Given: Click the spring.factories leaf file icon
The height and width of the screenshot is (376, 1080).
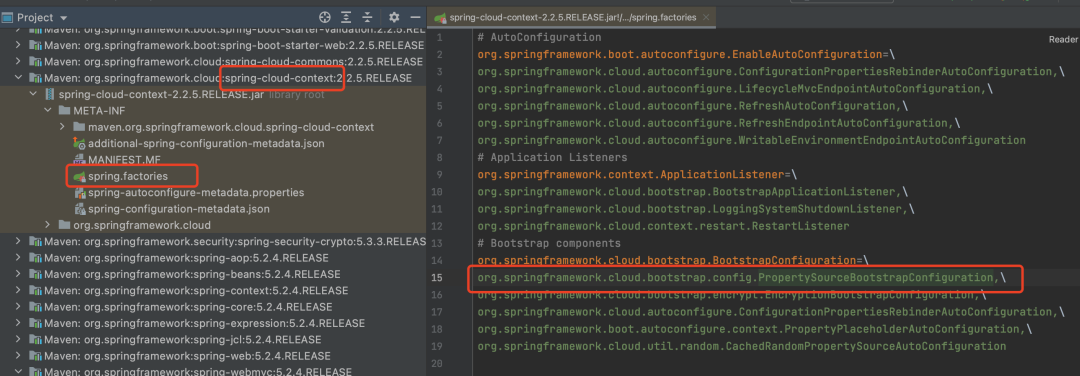Looking at the screenshot, I should [79, 177].
